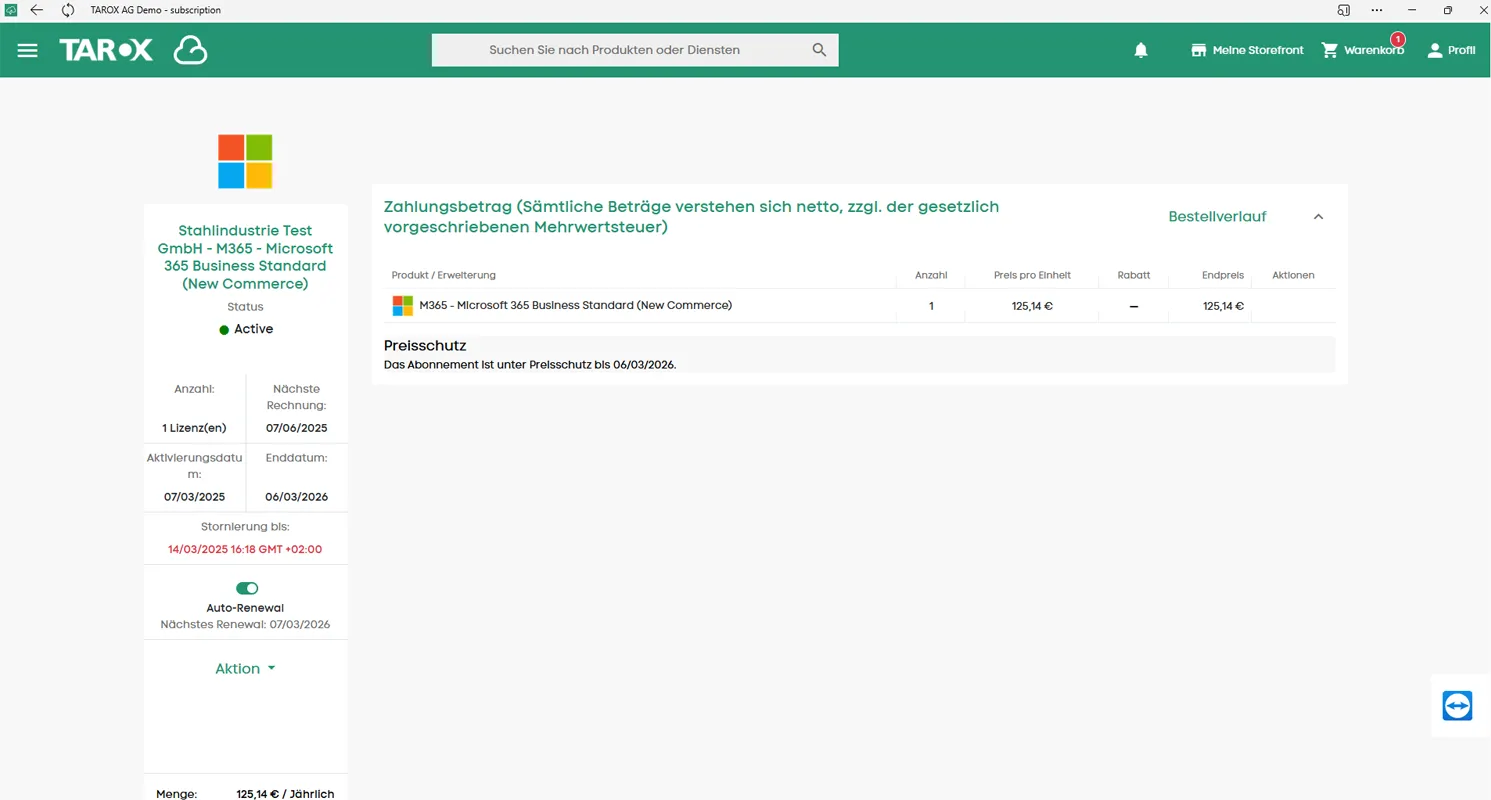Click the Zahlungsbetrag section heading
Screen dimensions: 1491x800
691,217
